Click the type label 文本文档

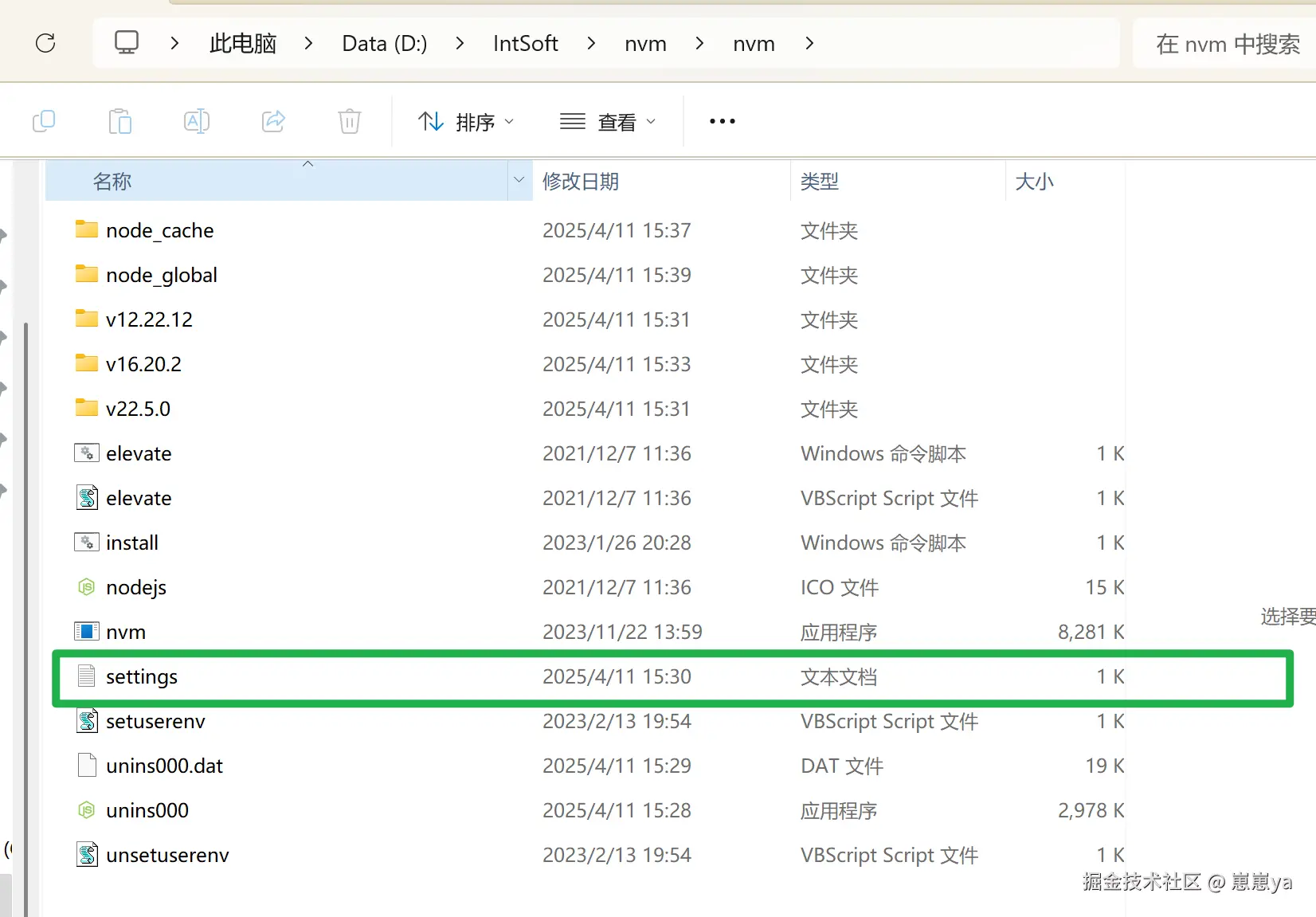pos(839,676)
